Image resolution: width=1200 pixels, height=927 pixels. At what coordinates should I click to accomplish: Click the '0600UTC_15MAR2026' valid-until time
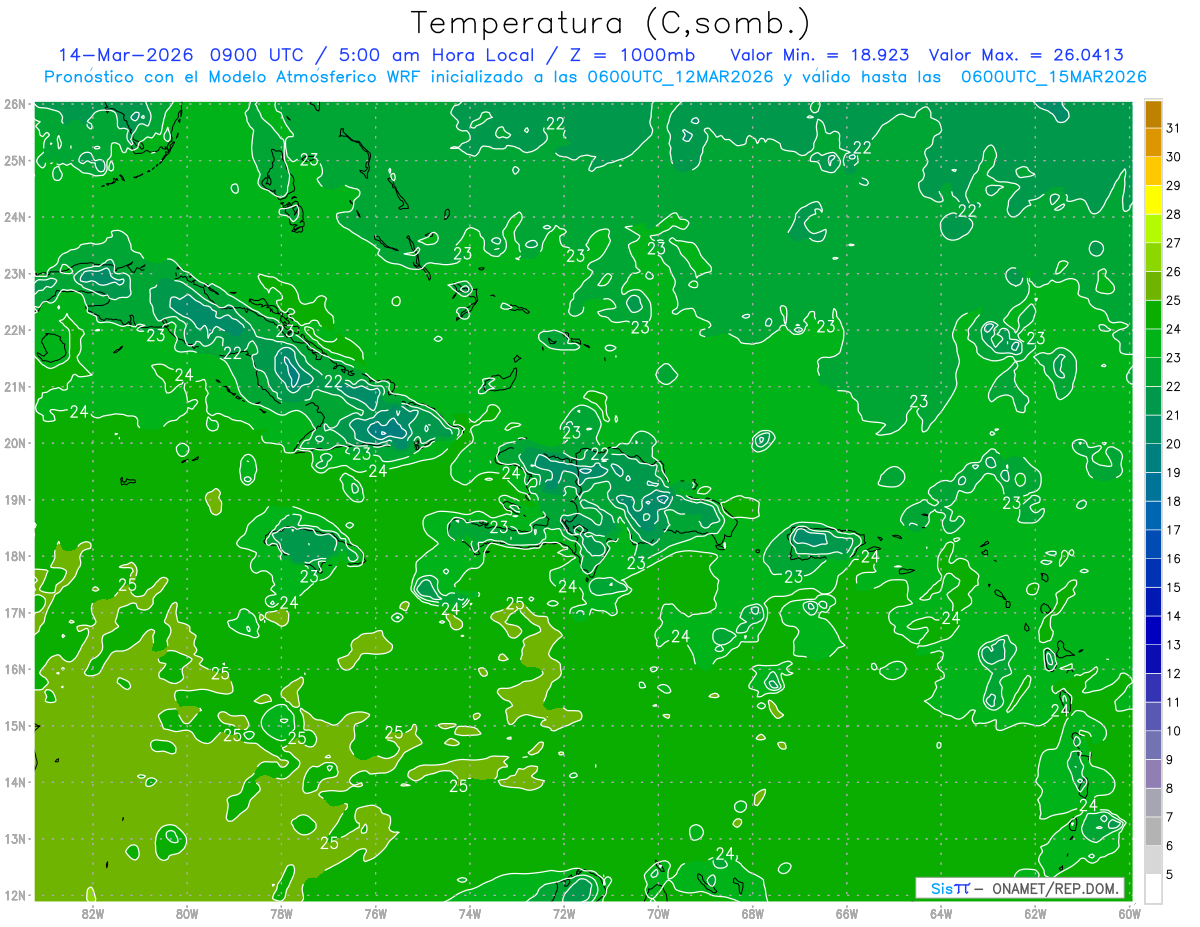tap(1053, 77)
